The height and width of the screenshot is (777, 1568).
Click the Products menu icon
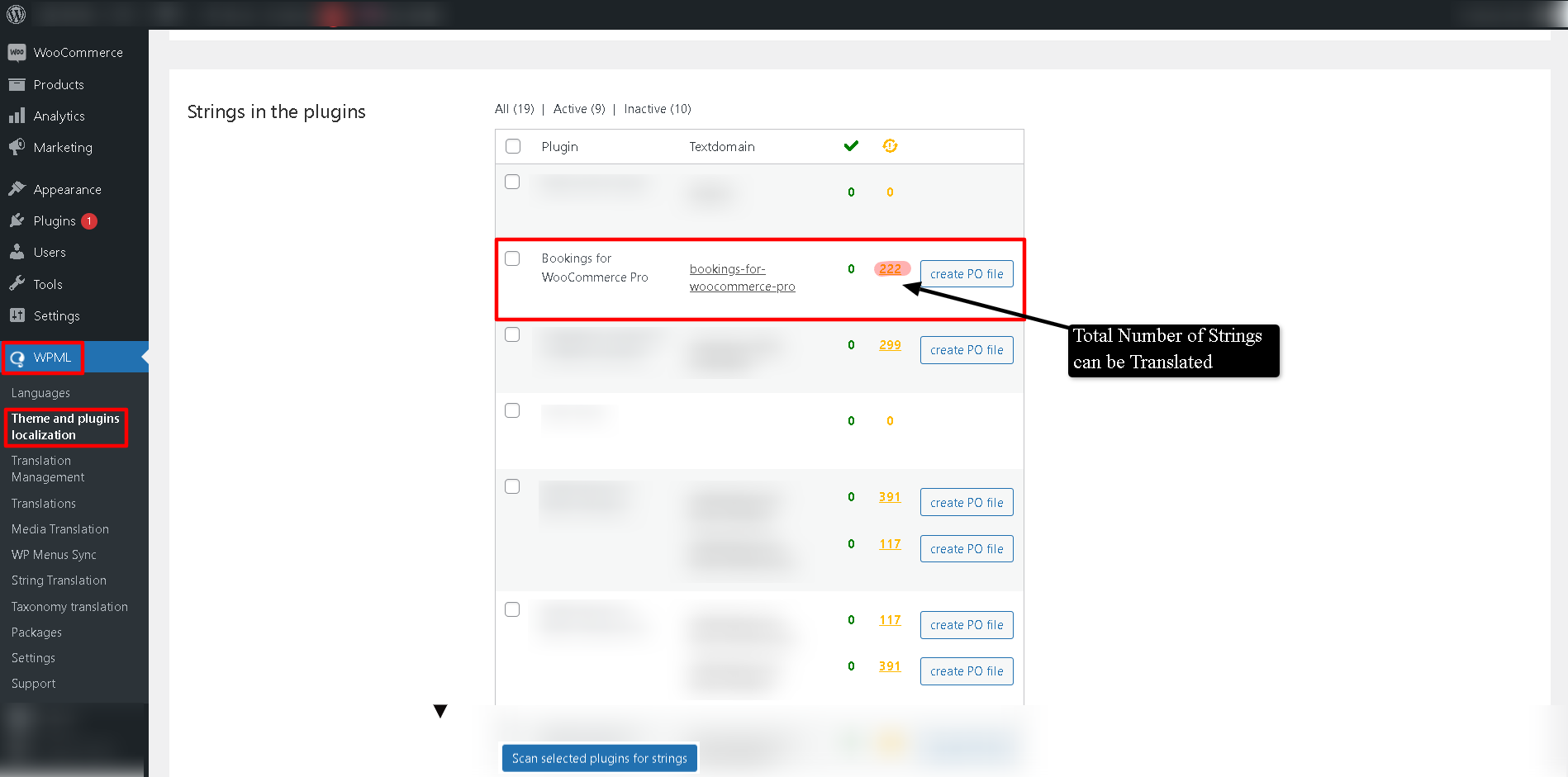[x=17, y=84]
